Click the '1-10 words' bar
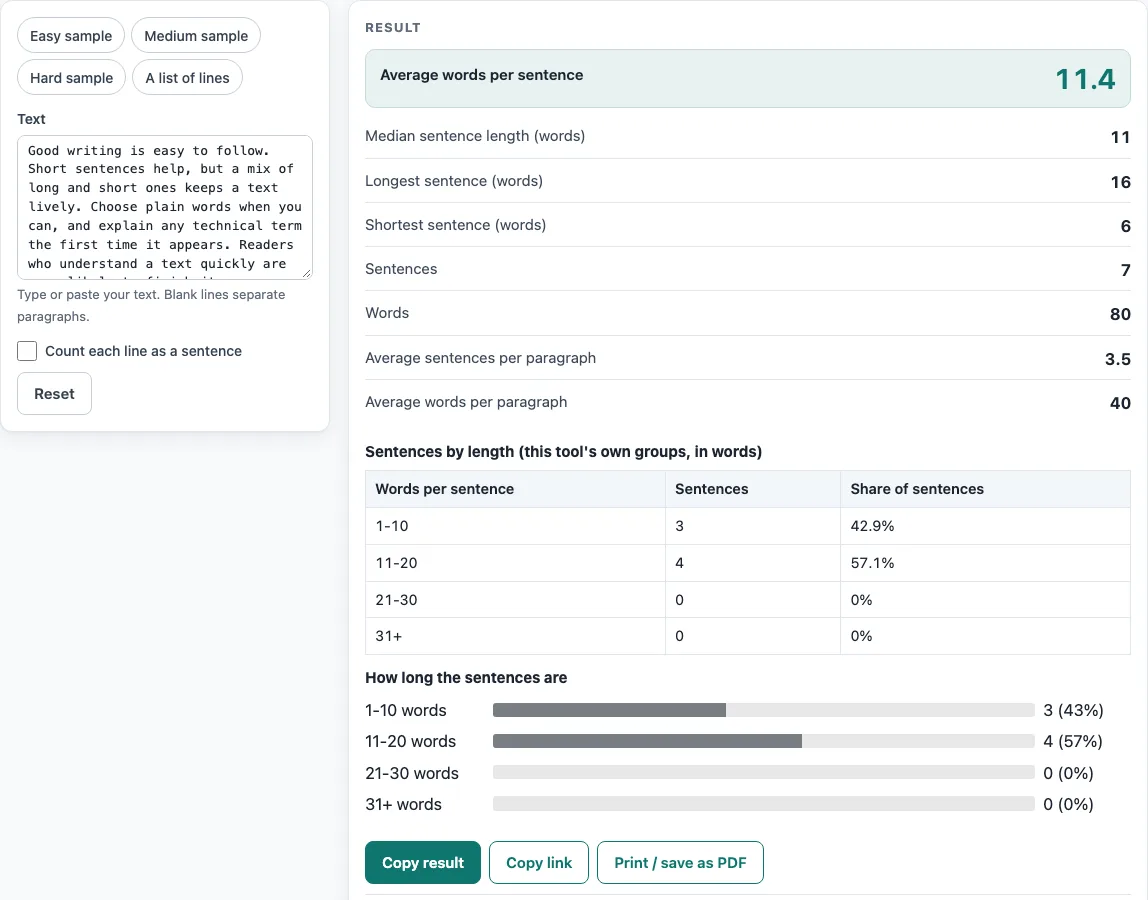The image size is (1148, 900). click(764, 710)
